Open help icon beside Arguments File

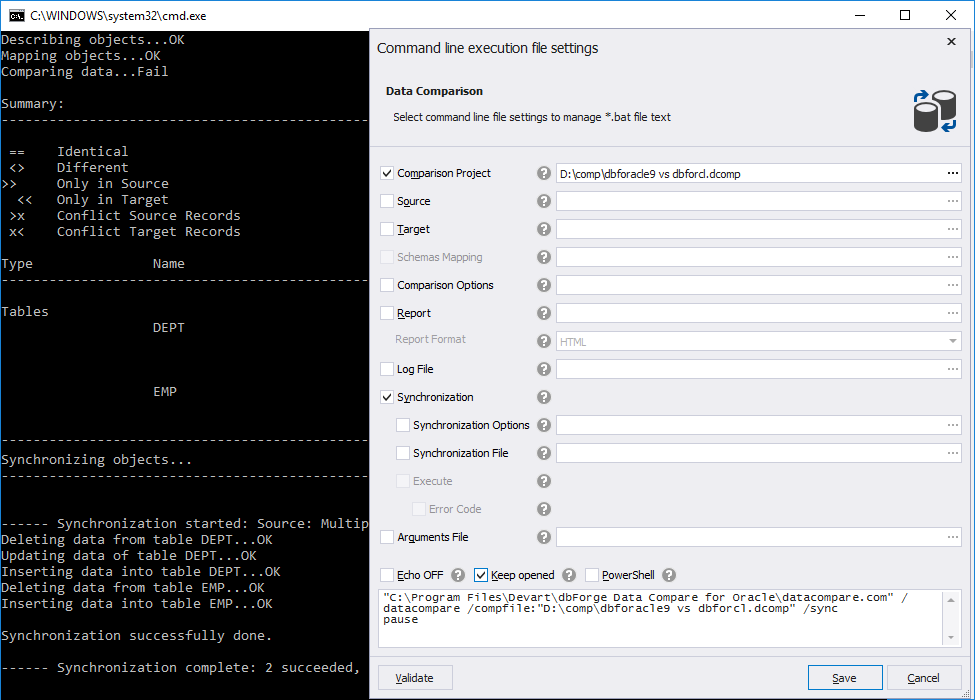point(543,537)
